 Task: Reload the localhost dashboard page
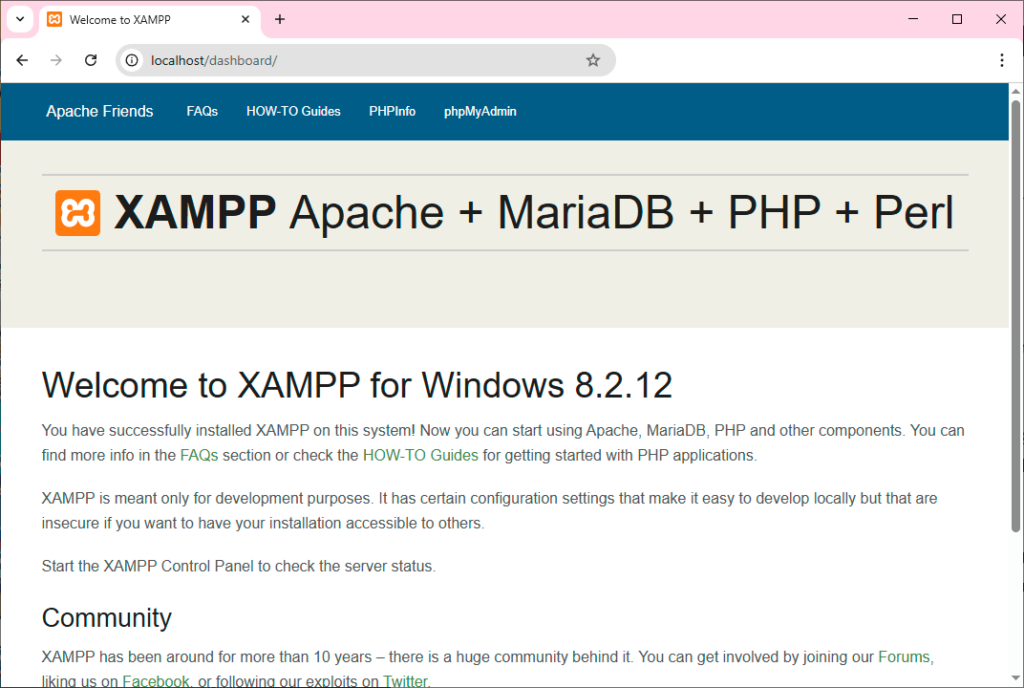[x=91, y=60]
